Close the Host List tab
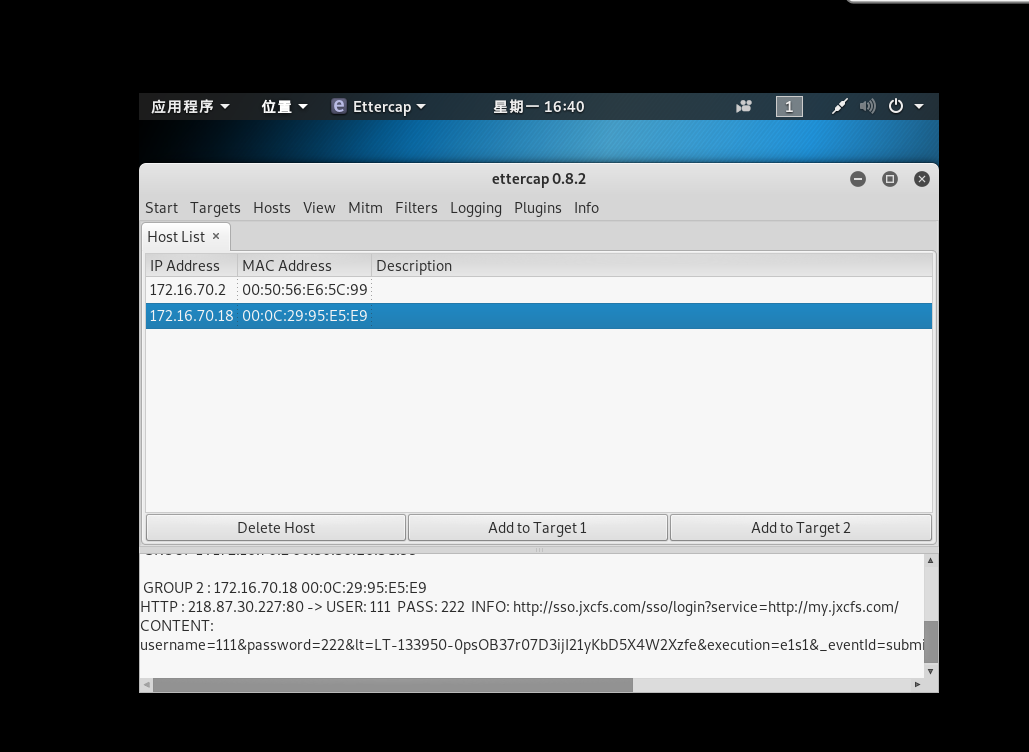This screenshot has width=1029, height=752. click(216, 237)
